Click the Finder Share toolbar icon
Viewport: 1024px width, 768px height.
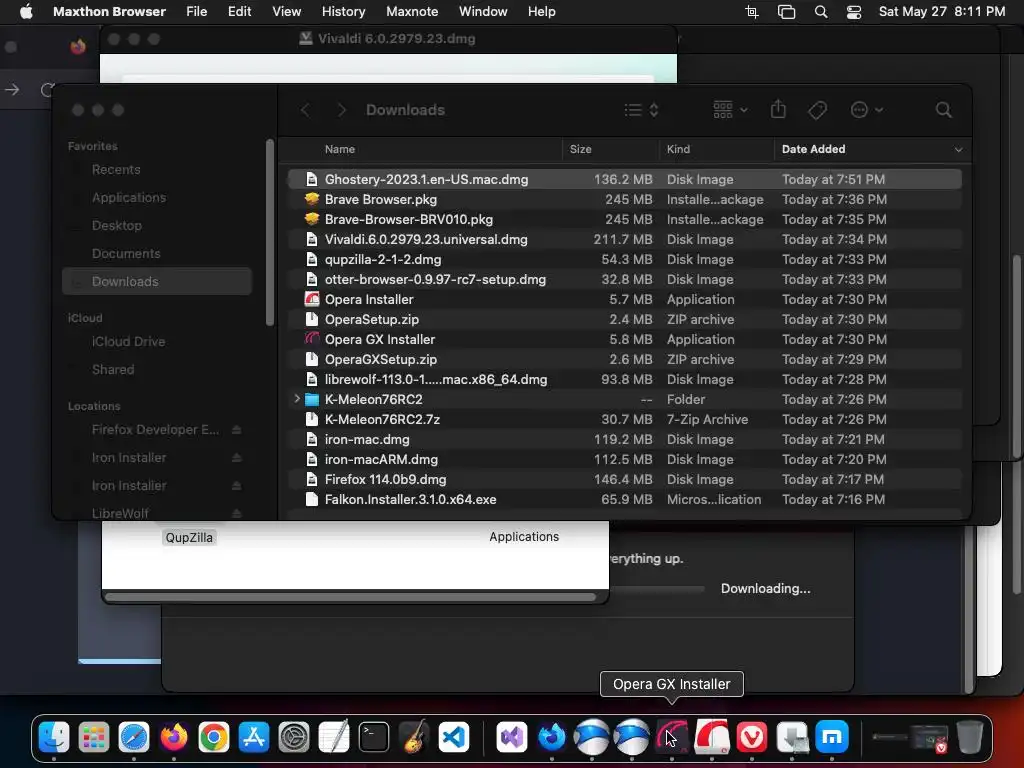click(778, 110)
